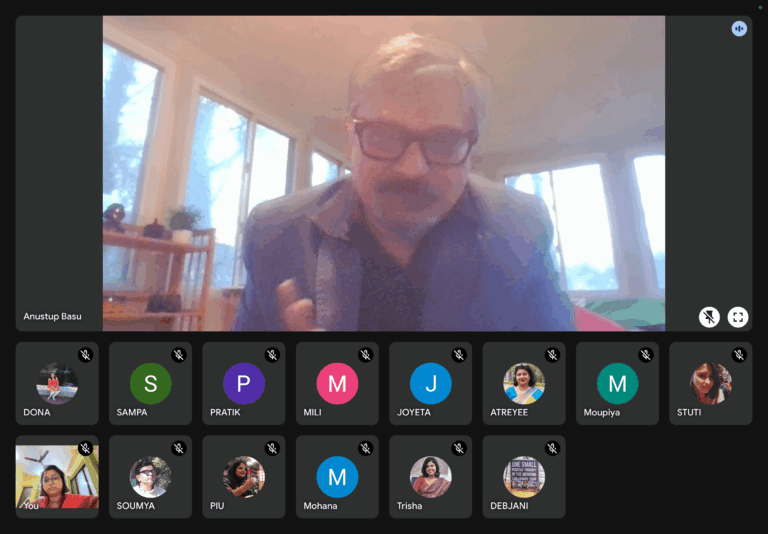
Task: Open SOUMYA's participant tile
Action: click(150, 477)
